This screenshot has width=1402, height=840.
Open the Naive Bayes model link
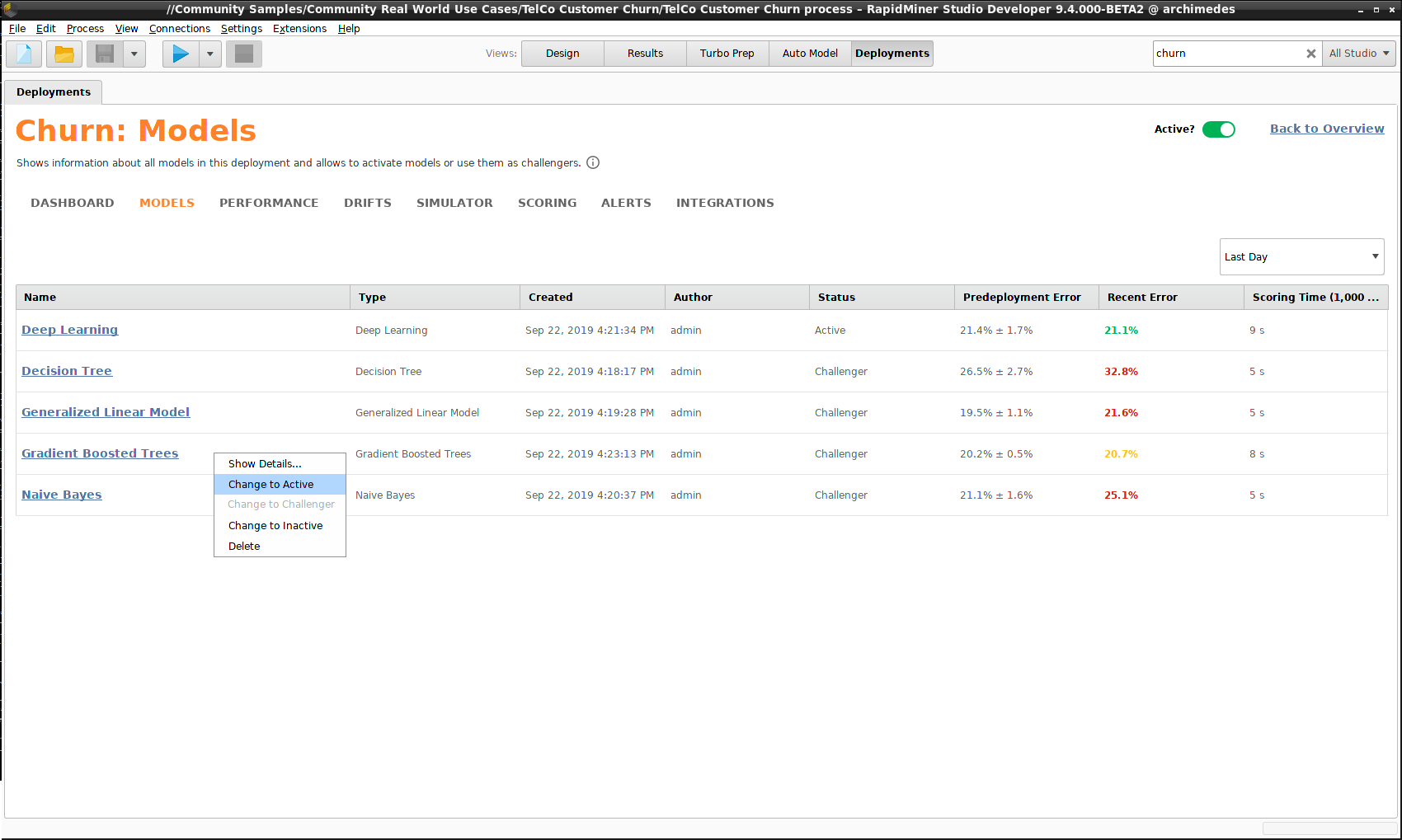coord(62,495)
